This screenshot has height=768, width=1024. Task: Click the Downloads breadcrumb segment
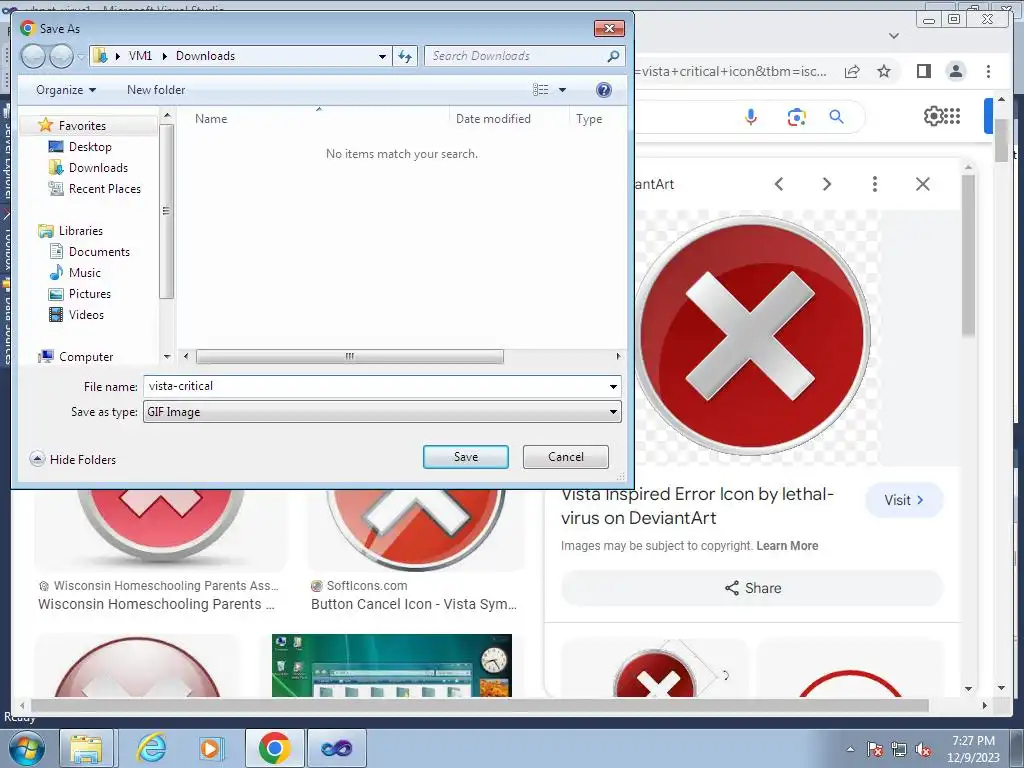pos(205,56)
